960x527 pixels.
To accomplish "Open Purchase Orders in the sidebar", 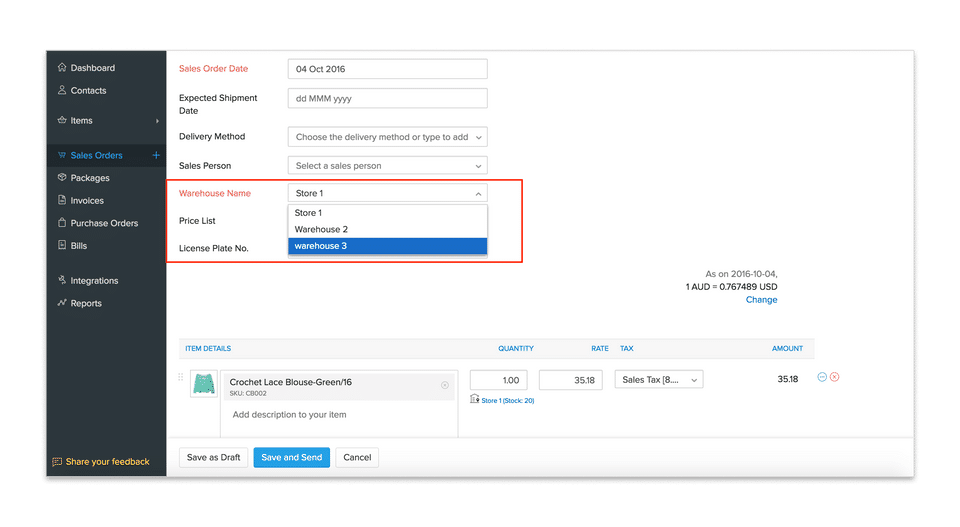I will tap(104, 223).
